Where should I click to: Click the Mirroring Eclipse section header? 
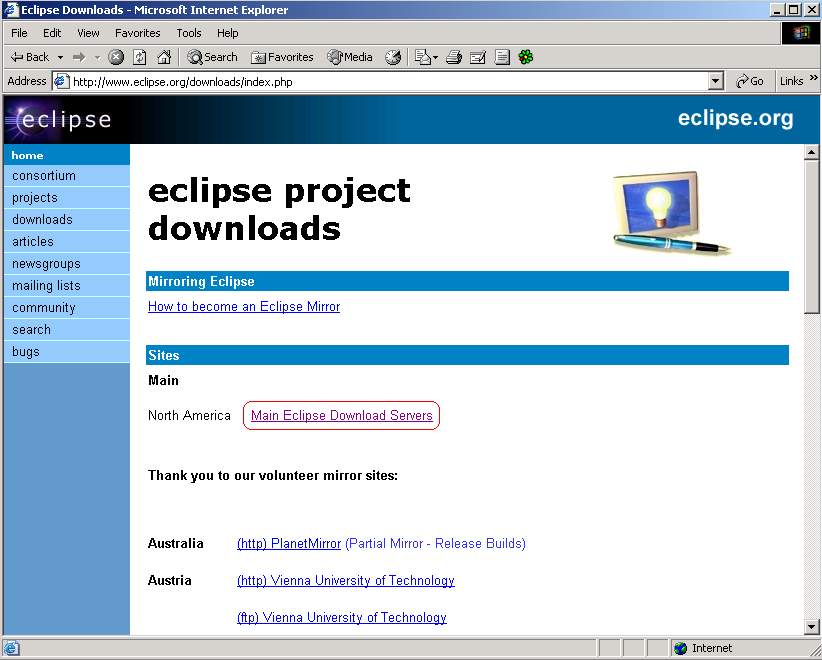pyautogui.click(x=467, y=282)
